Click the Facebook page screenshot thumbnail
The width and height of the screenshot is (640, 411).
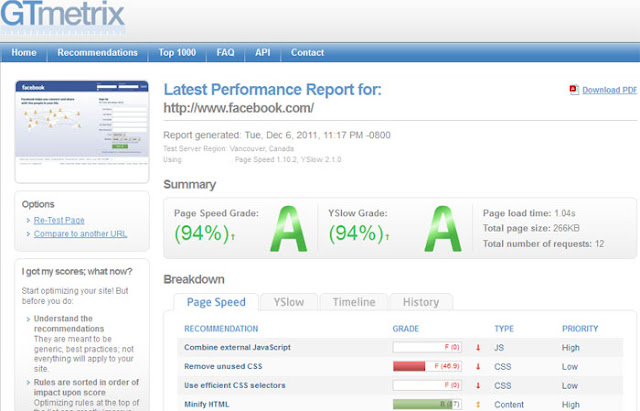coord(82,131)
